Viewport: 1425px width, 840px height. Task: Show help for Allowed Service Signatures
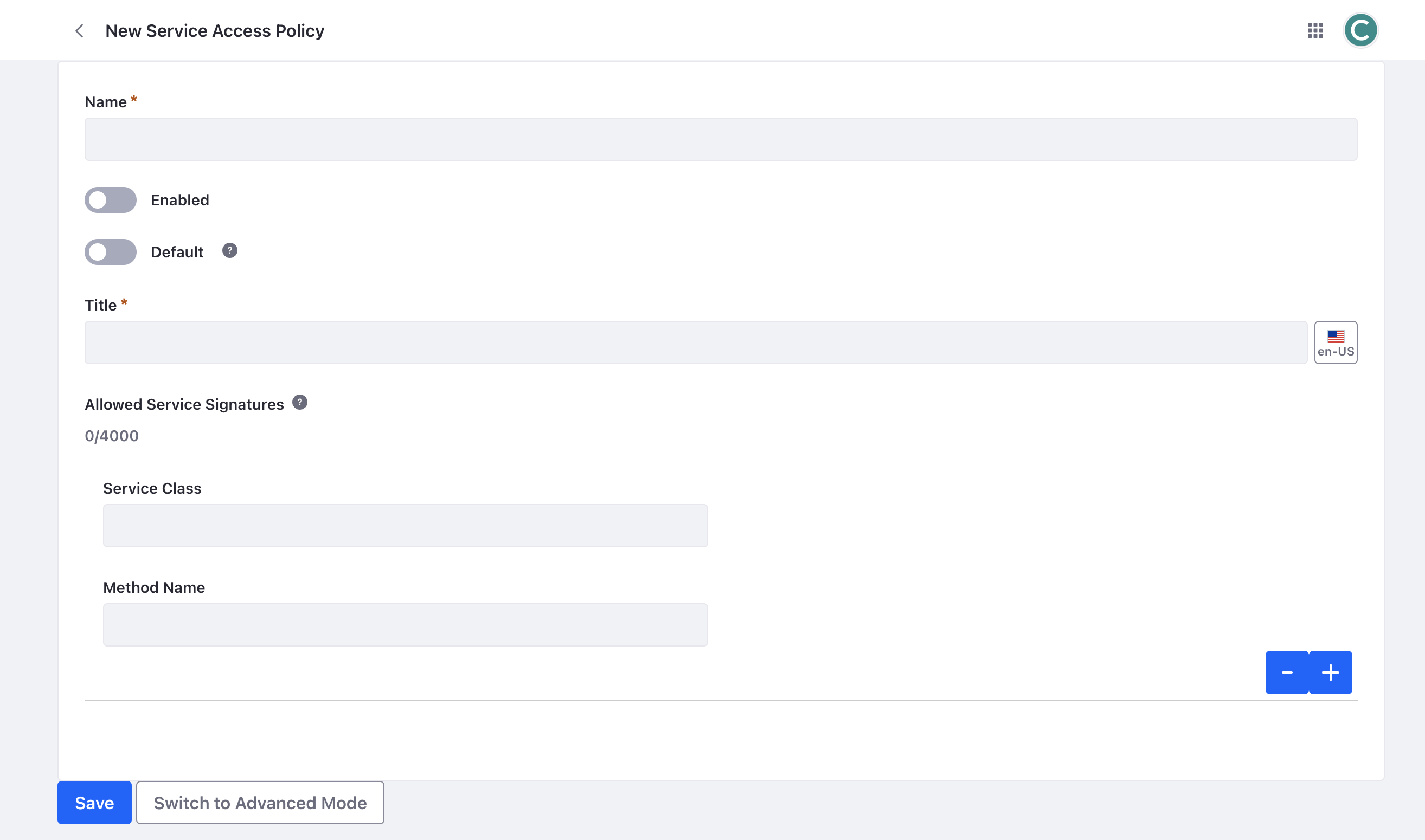click(300, 403)
